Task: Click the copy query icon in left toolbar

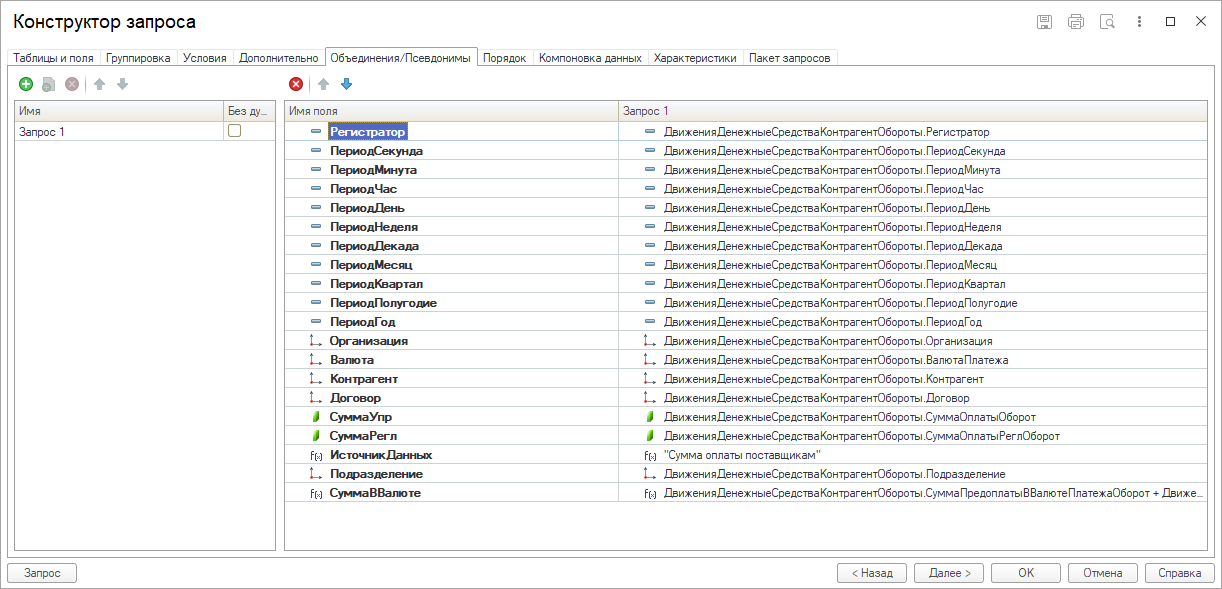Action: (48, 84)
